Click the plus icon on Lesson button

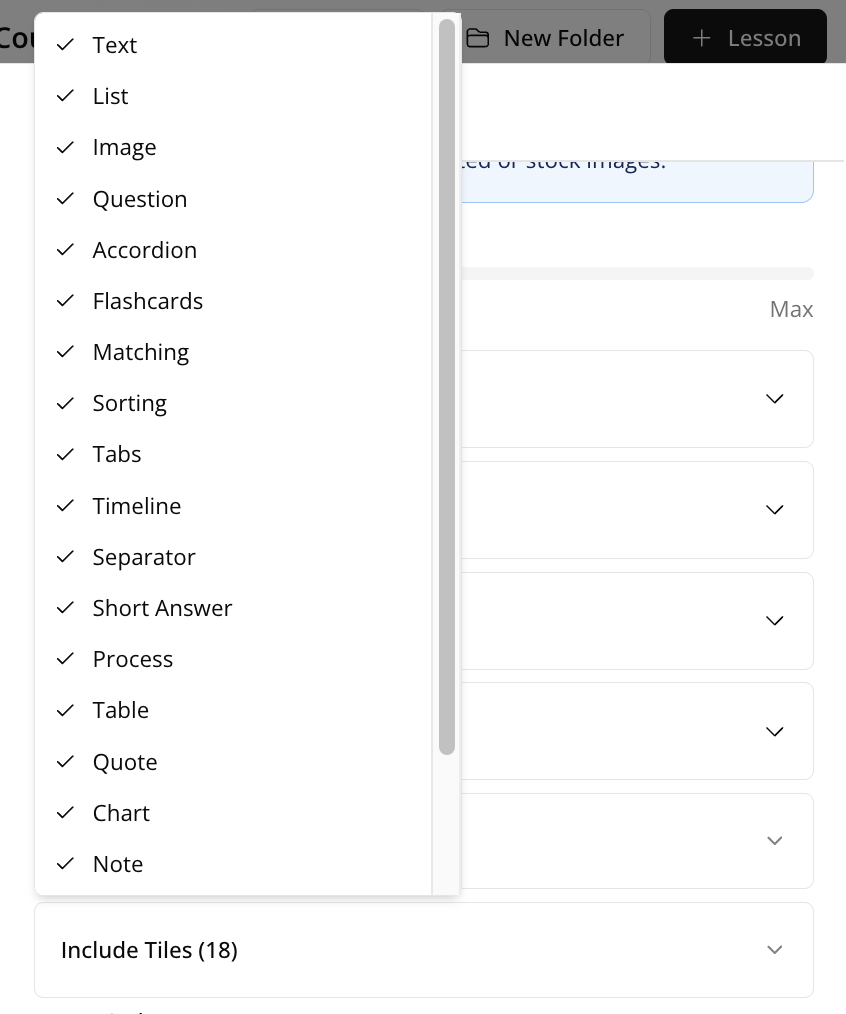[x=702, y=38]
